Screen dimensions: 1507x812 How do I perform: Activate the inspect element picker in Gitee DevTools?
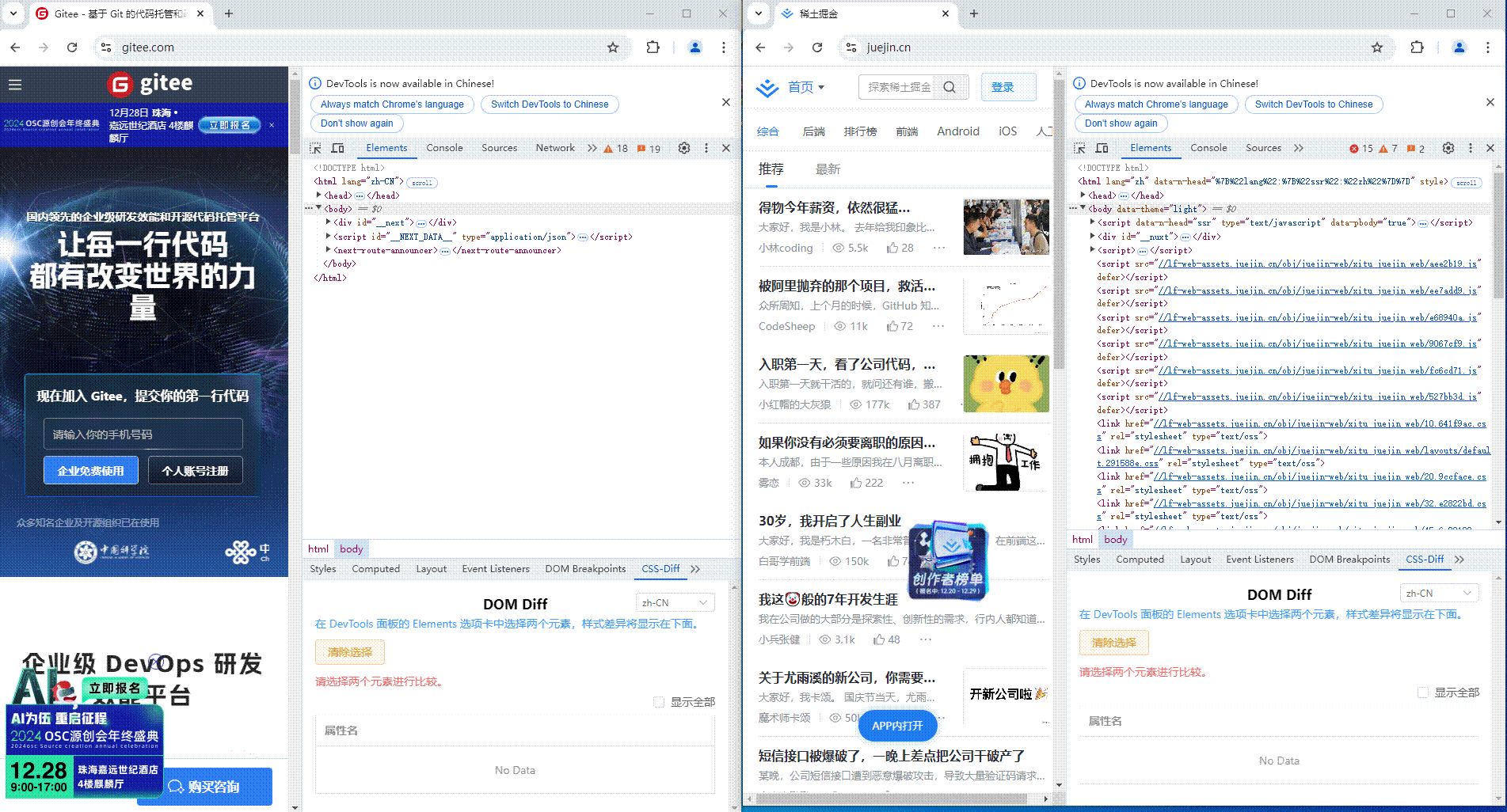point(315,148)
